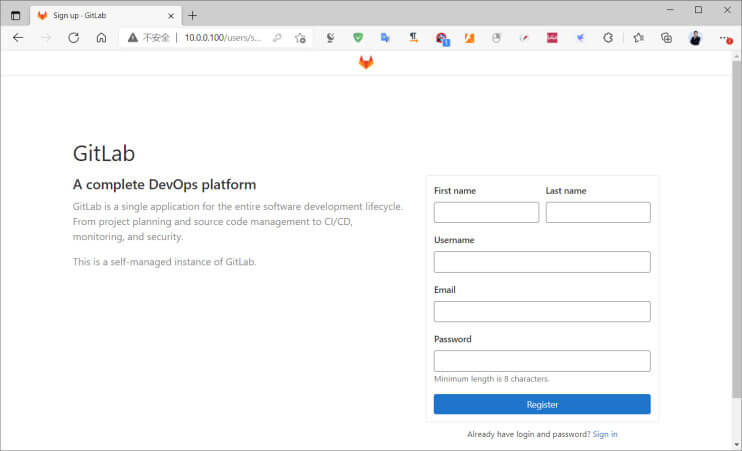The width and height of the screenshot is (742, 451).
Task: Minimize the browser window
Action: coord(670,10)
